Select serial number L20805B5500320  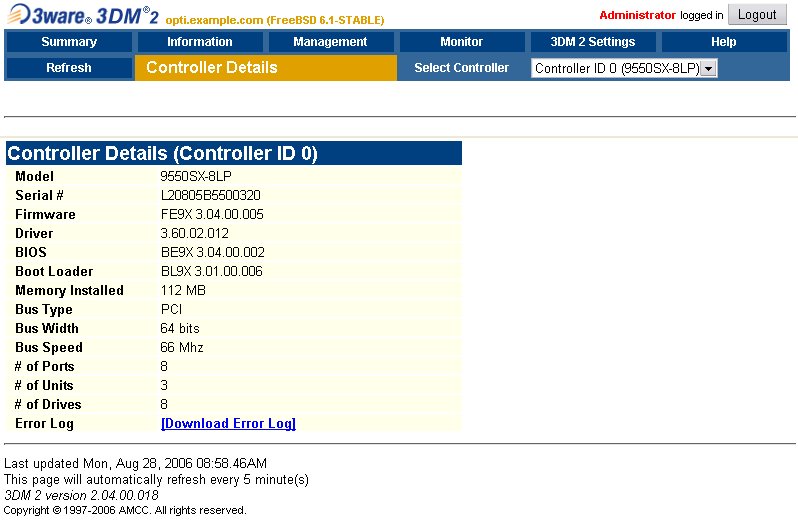pos(211,195)
